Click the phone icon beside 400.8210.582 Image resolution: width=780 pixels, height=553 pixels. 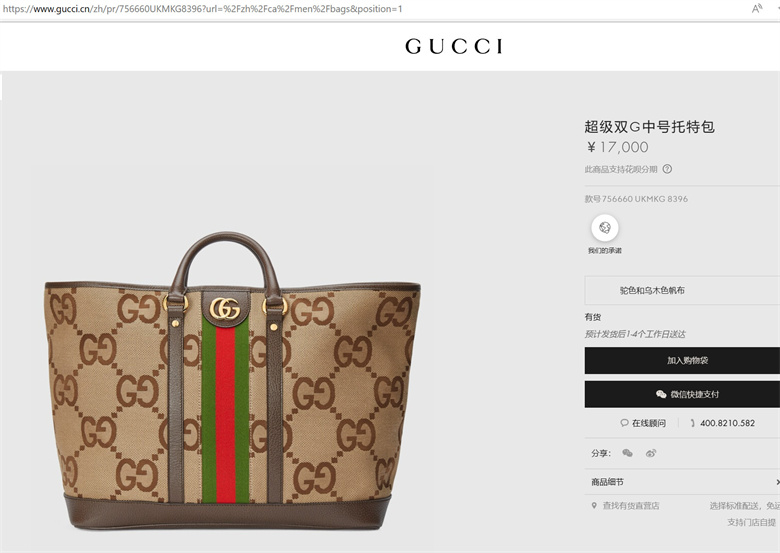(692, 423)
